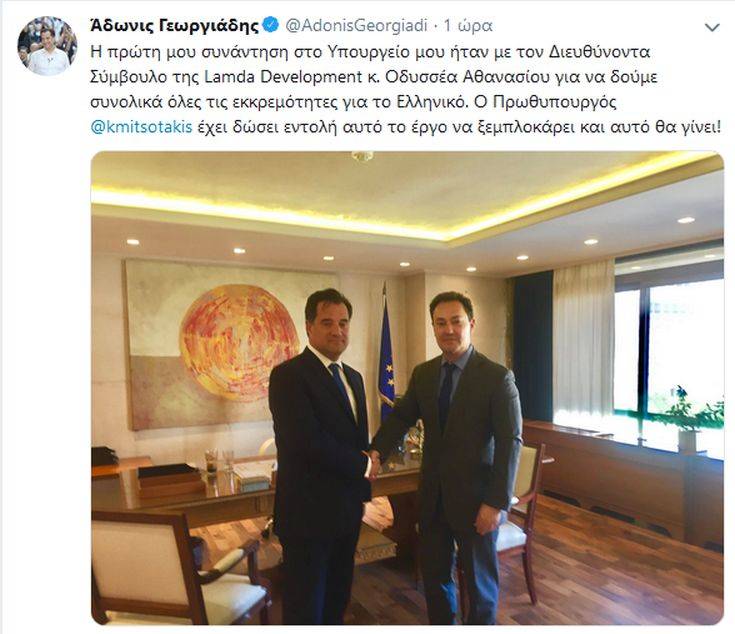Click the tweet text to expand it

click(x=405, y=89)
